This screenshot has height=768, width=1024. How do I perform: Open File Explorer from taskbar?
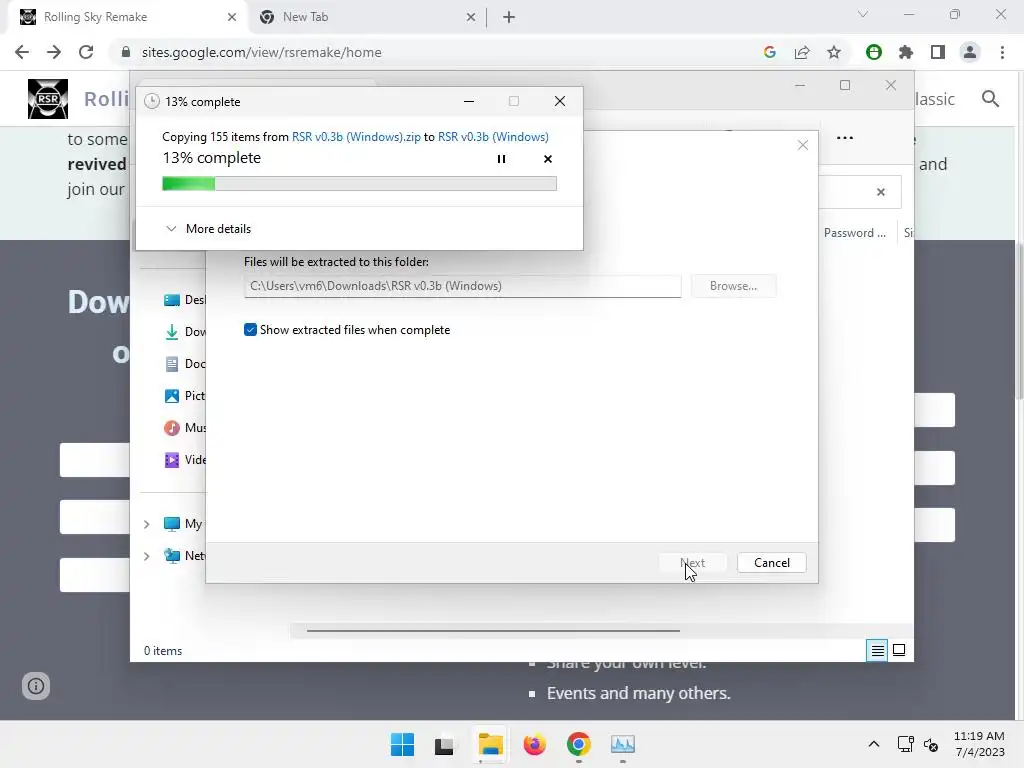(490, 744)
